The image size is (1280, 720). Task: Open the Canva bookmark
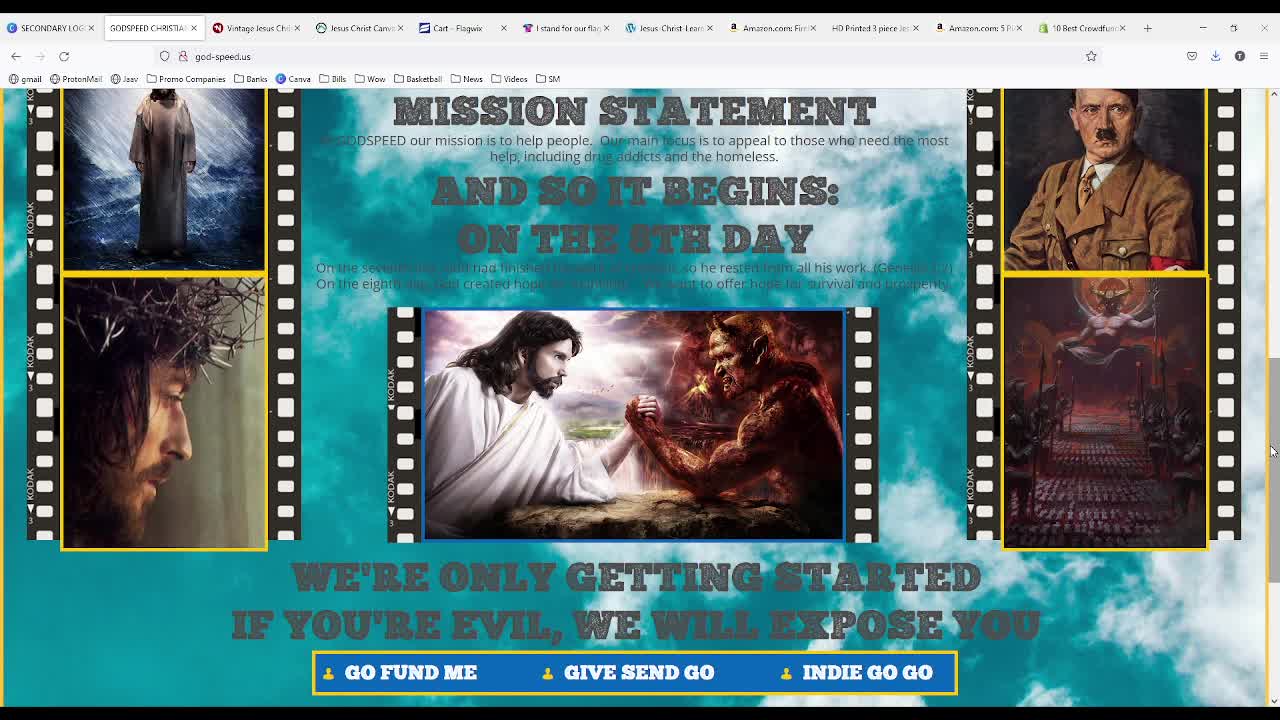[x=293, y=79]
